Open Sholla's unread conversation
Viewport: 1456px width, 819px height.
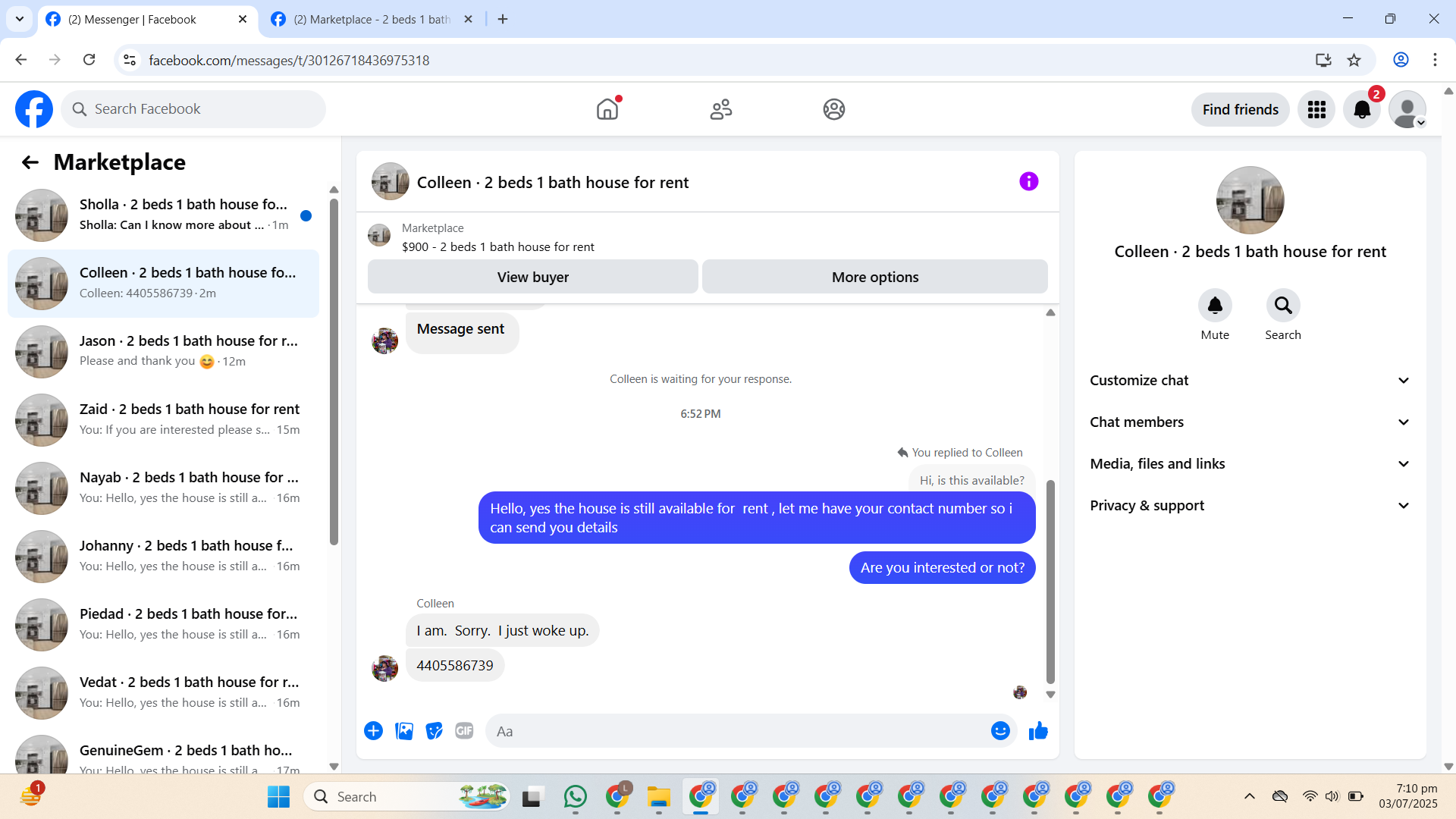[163, 215]
